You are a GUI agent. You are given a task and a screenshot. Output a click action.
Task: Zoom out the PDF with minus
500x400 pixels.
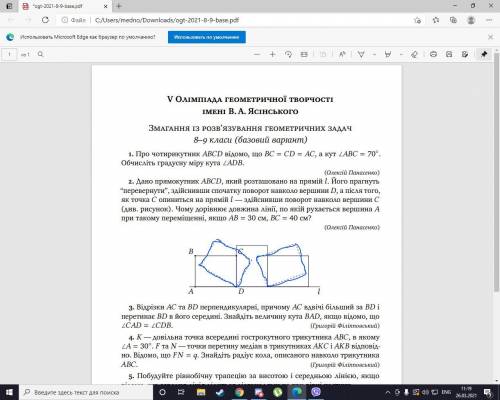click(257, 54)
